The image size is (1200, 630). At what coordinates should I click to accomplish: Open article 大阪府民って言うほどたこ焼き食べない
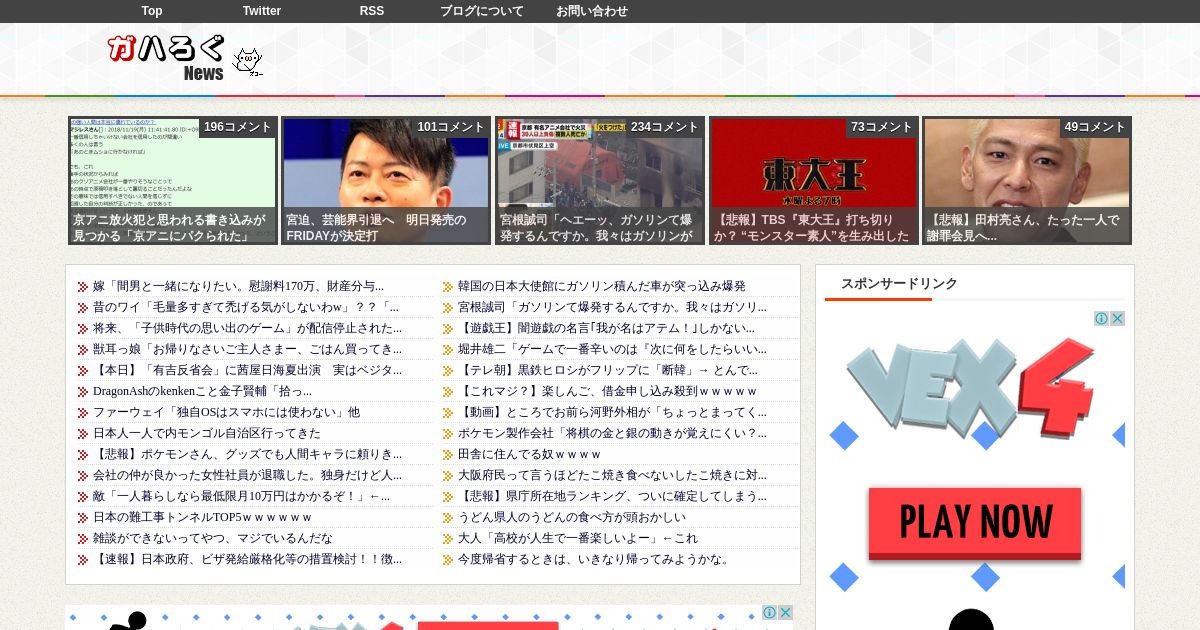[612, 475]
